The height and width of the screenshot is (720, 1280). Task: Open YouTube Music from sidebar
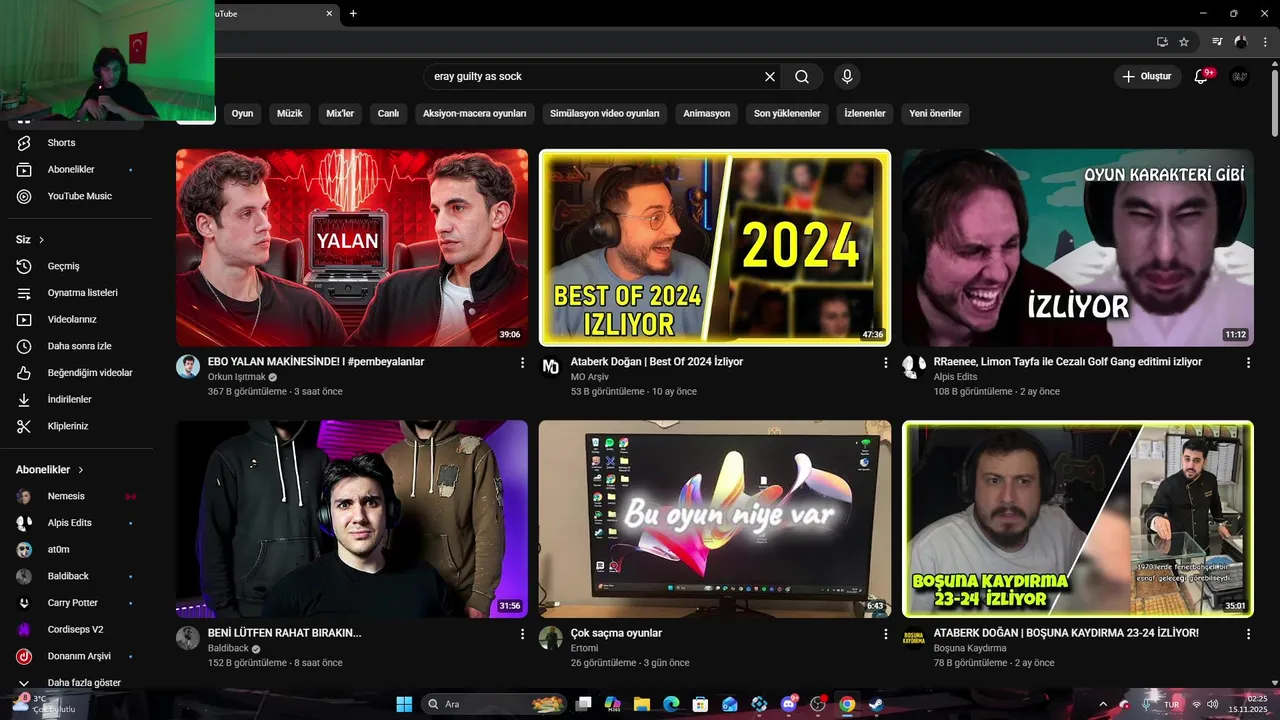pyautogui.click(x=78, y=196)
